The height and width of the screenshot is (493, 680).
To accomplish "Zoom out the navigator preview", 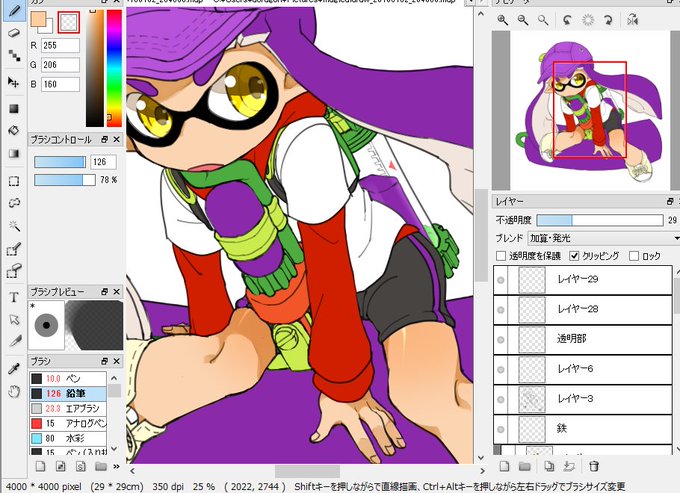I will point(523,20).
